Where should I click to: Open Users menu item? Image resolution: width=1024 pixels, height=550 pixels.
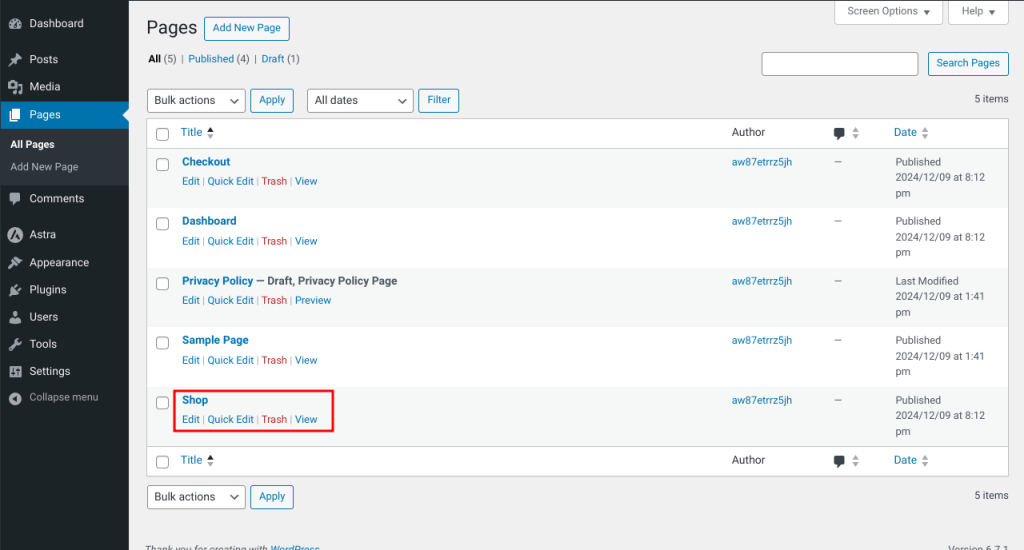pyautogui.click(x=44, y=317)
